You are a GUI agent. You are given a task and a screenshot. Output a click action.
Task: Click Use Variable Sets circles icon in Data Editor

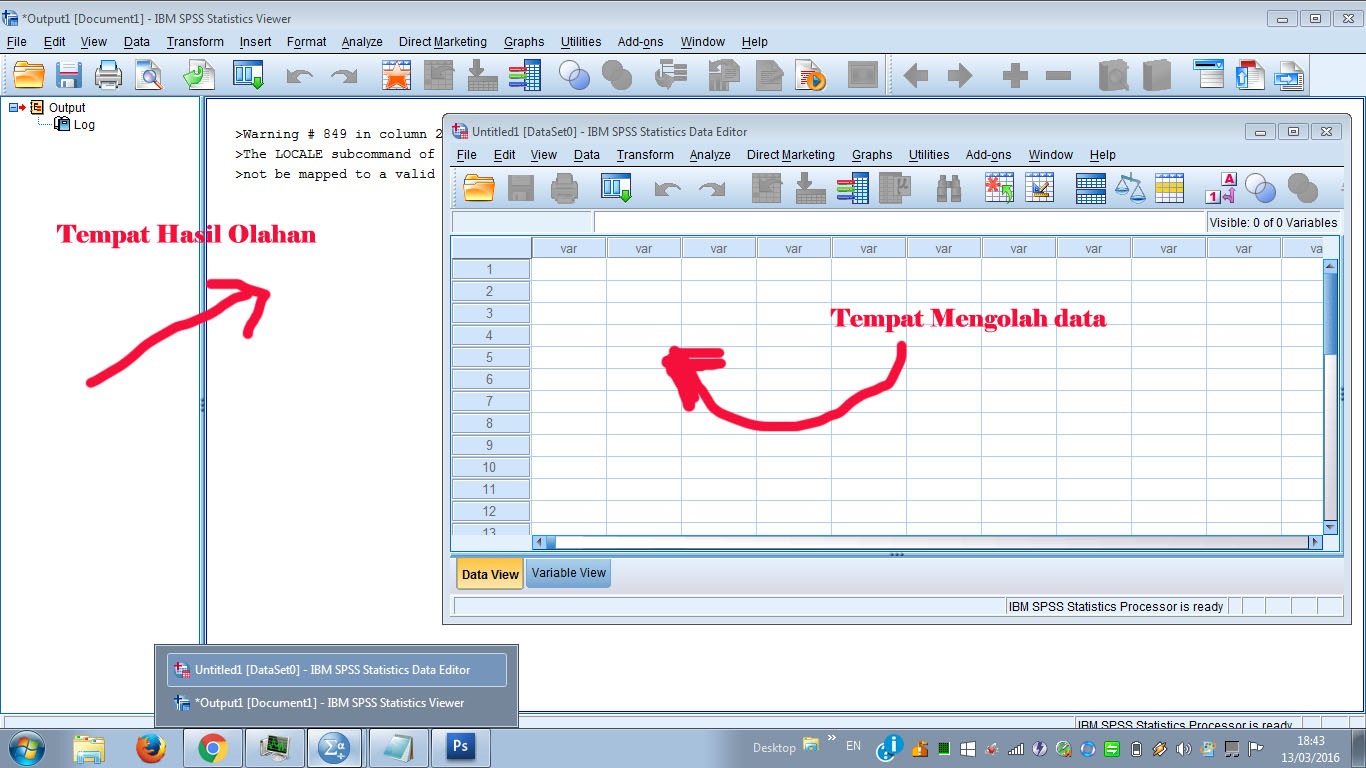click(1260, 187)
